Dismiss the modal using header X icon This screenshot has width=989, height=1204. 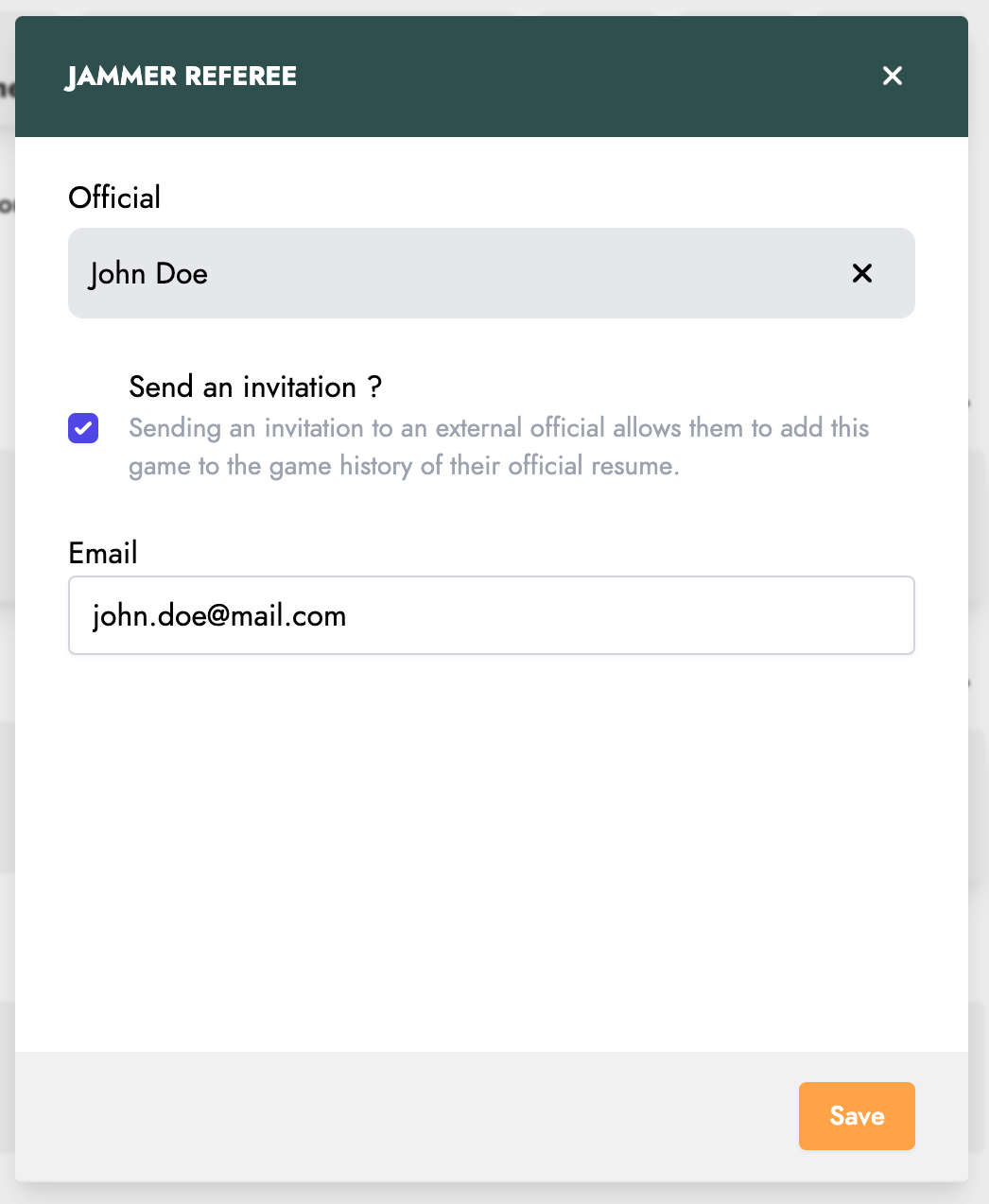(x=892, y=76)
